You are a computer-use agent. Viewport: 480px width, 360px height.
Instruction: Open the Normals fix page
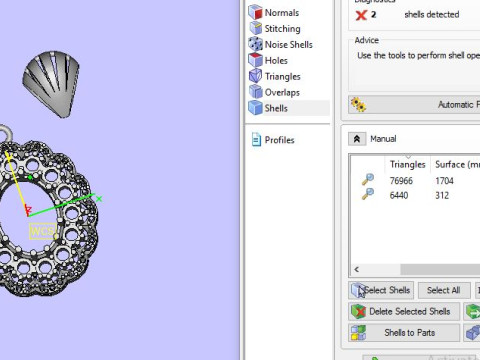tap(274, 13)
